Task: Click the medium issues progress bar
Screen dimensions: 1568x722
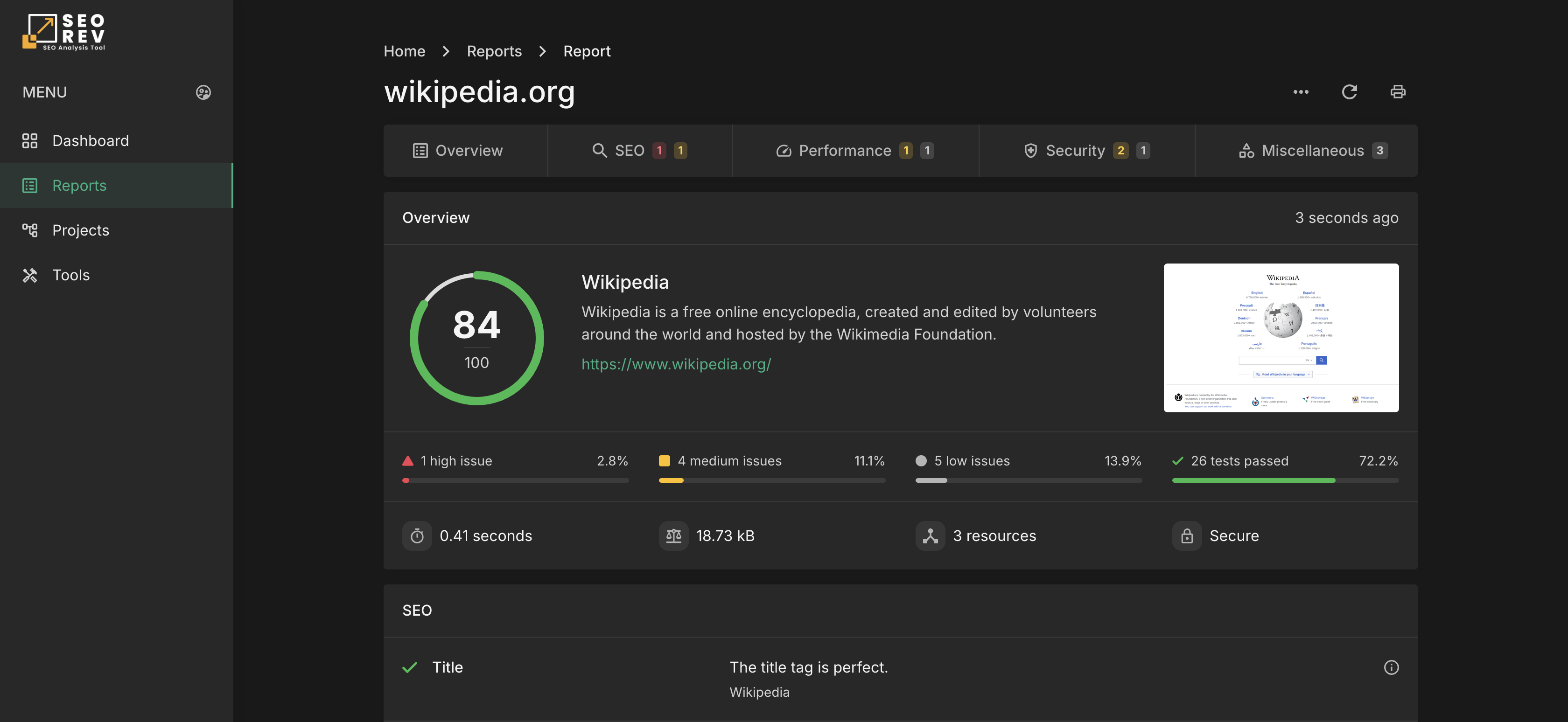Action: click(x=772, y=480)
